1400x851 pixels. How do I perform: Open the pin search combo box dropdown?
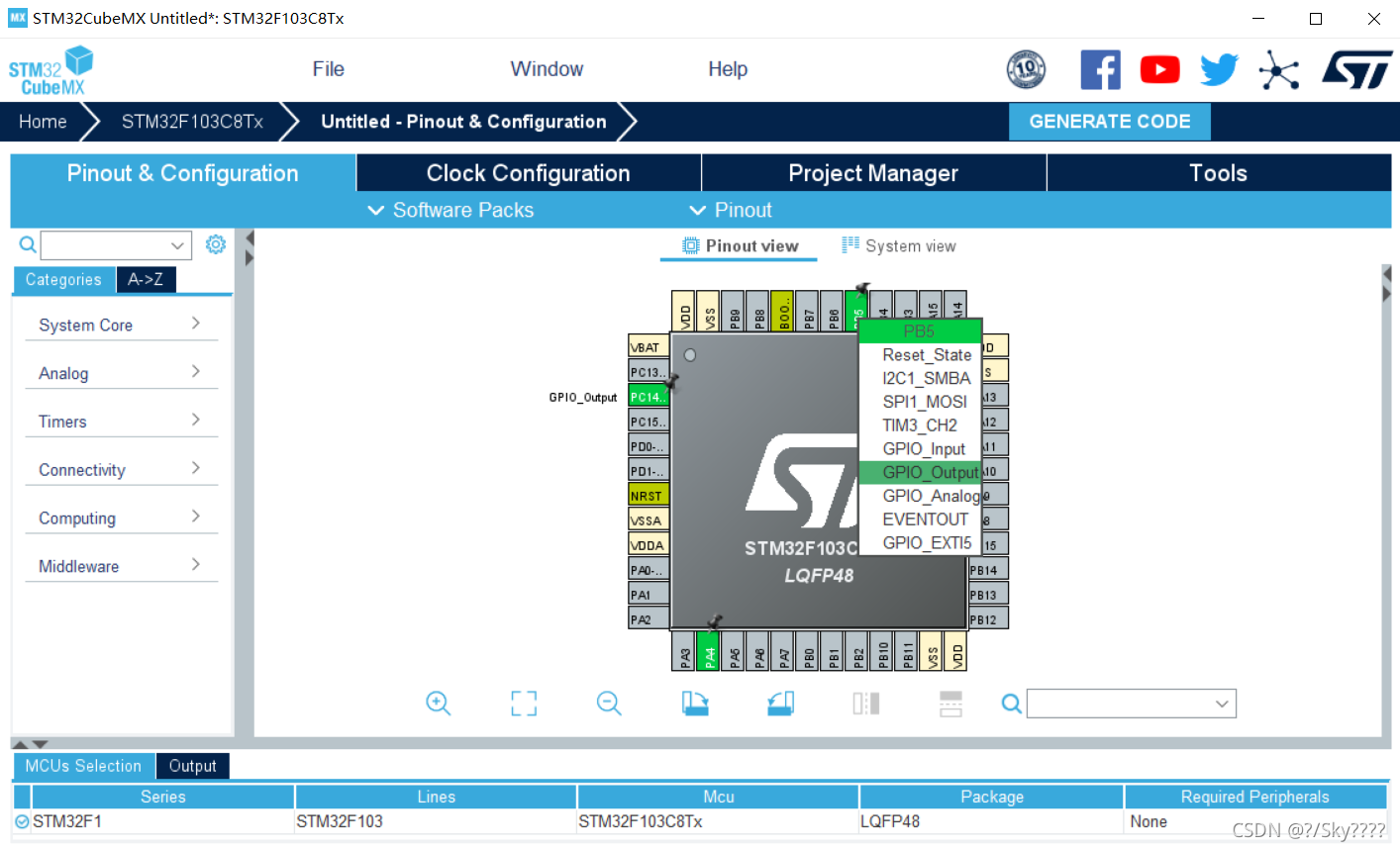pyautogui.click(x=1223, y=704)
